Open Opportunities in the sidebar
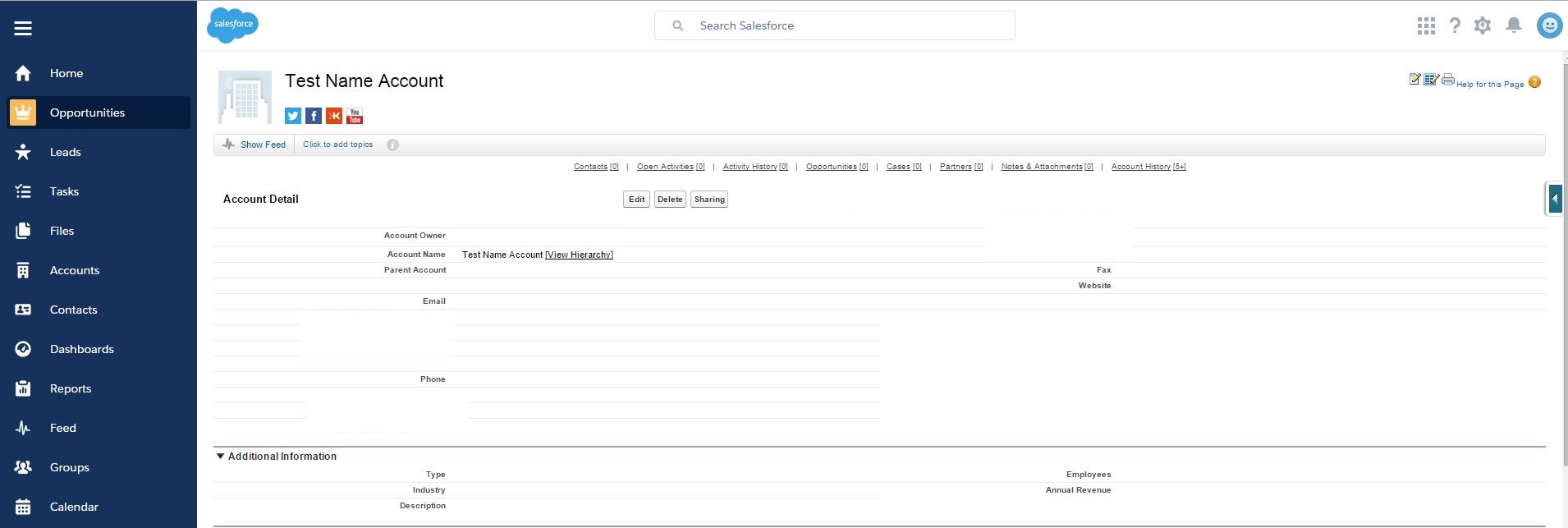1568x528 pixels. [x=99, y=112]
